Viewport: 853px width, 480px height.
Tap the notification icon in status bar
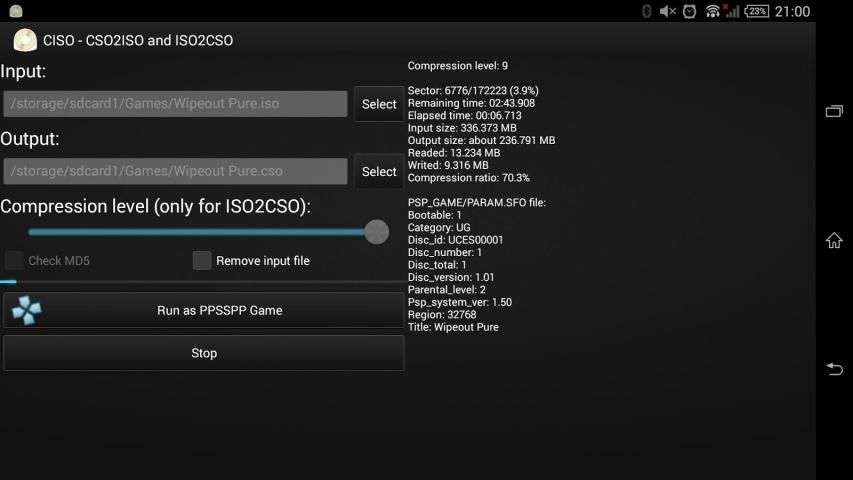click(x=16, y=11)
